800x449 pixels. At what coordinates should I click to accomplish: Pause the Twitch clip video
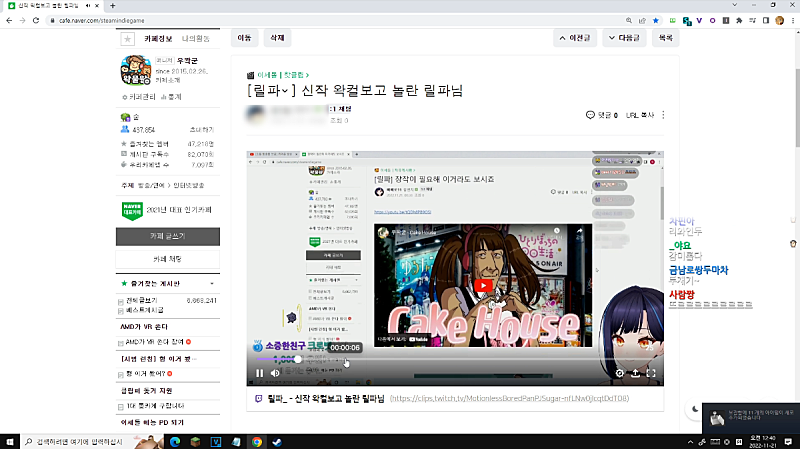point(260,373)
